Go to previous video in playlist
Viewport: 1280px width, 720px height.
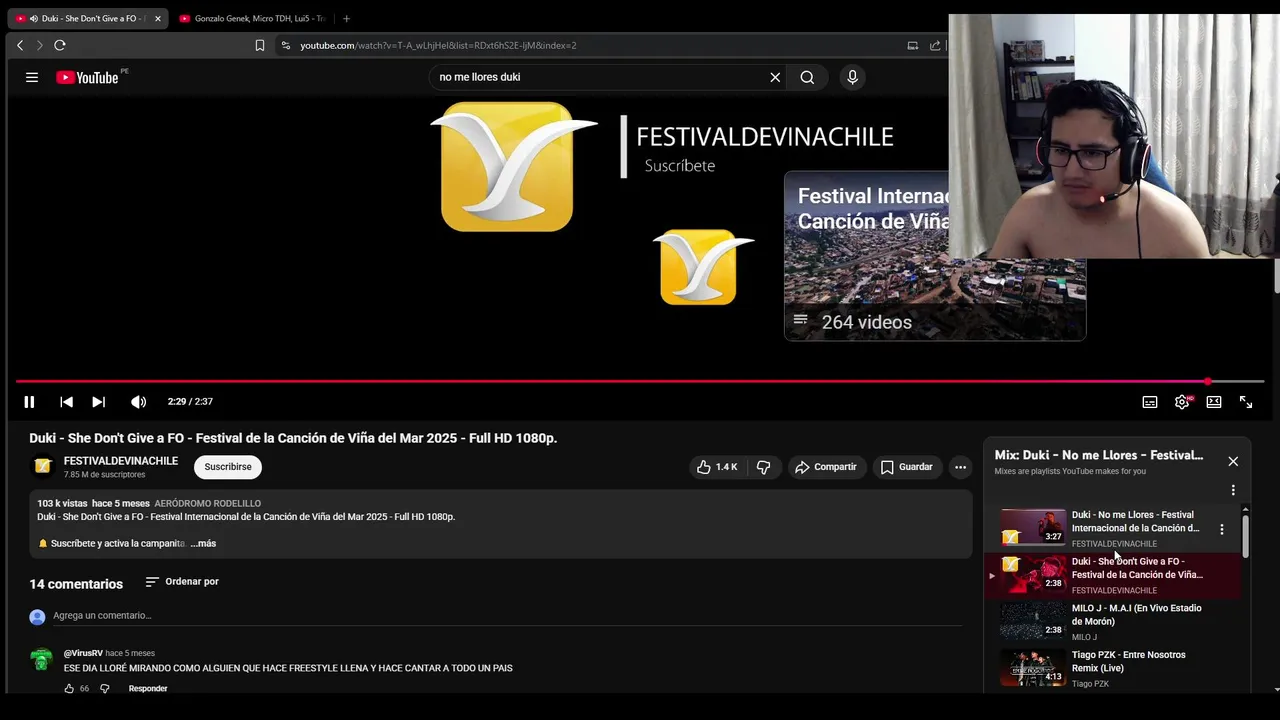pyautogui.click(x=66, y=402)
